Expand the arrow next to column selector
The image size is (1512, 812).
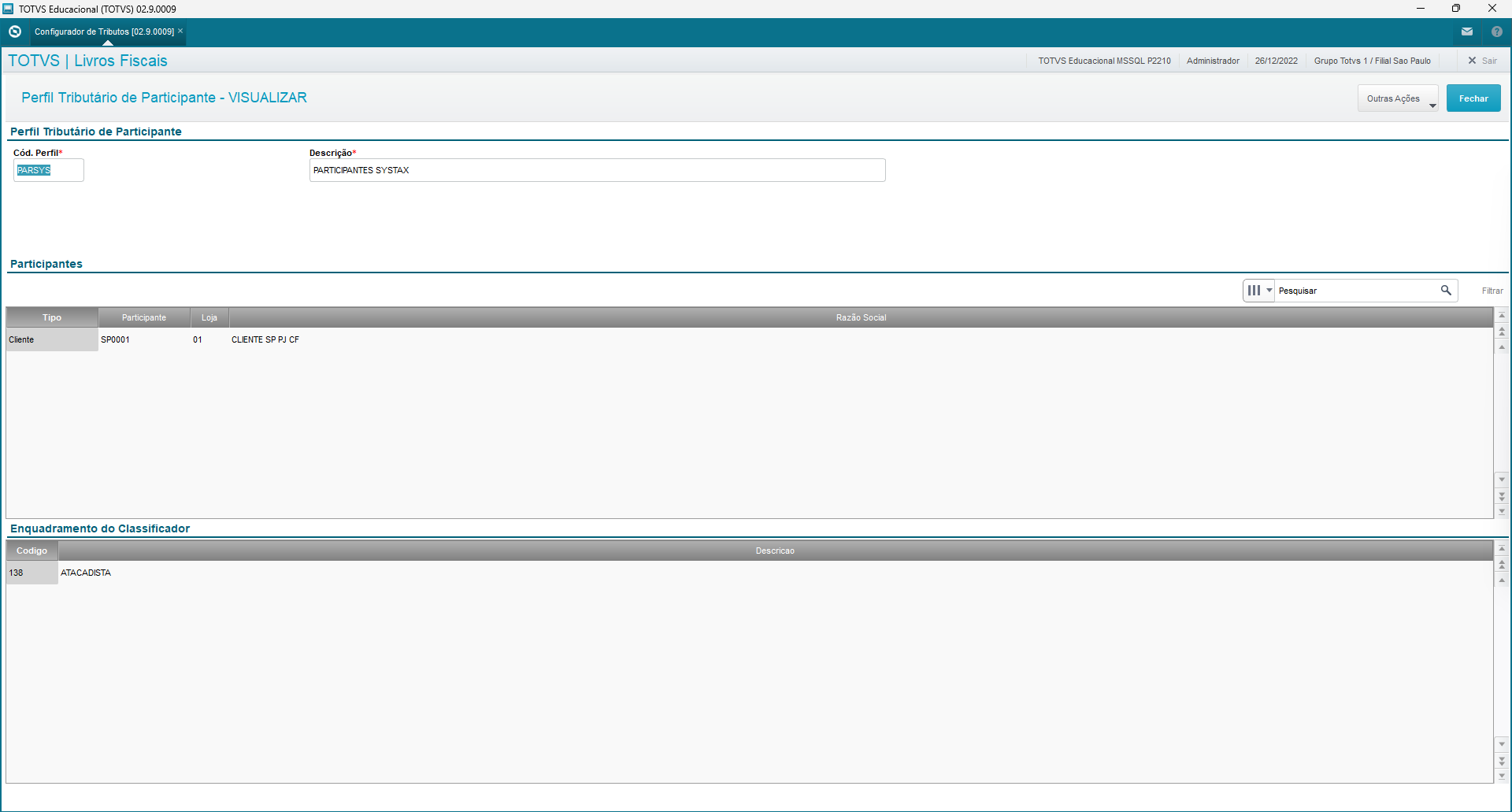click(1269, 291)
